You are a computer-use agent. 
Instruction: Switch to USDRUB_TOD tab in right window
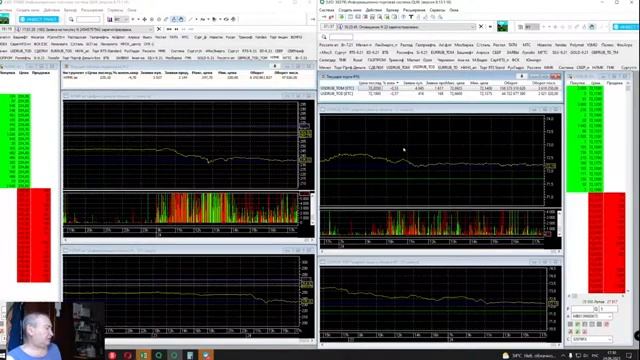(423, 67)
